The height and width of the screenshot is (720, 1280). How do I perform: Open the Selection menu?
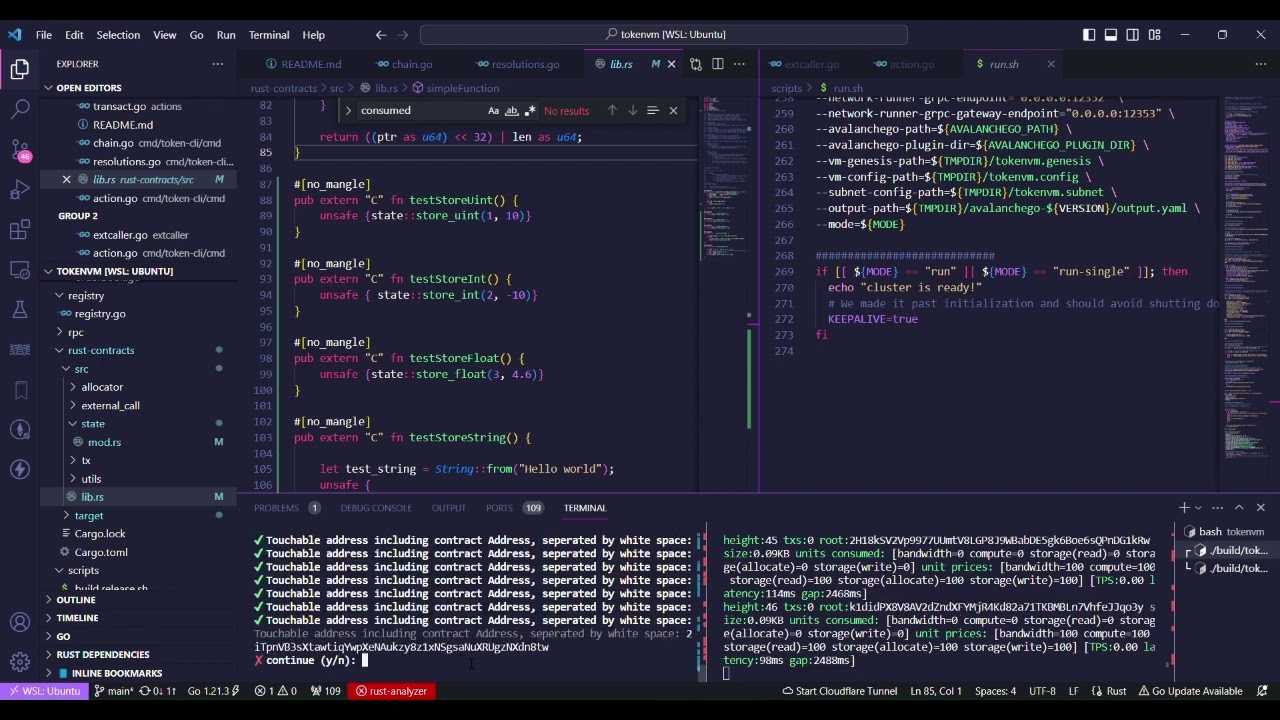(x=118, y=35)
